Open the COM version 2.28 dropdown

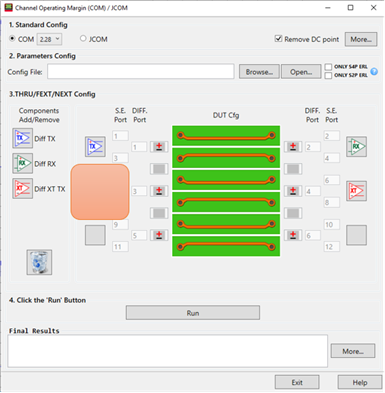click(49, 39)
